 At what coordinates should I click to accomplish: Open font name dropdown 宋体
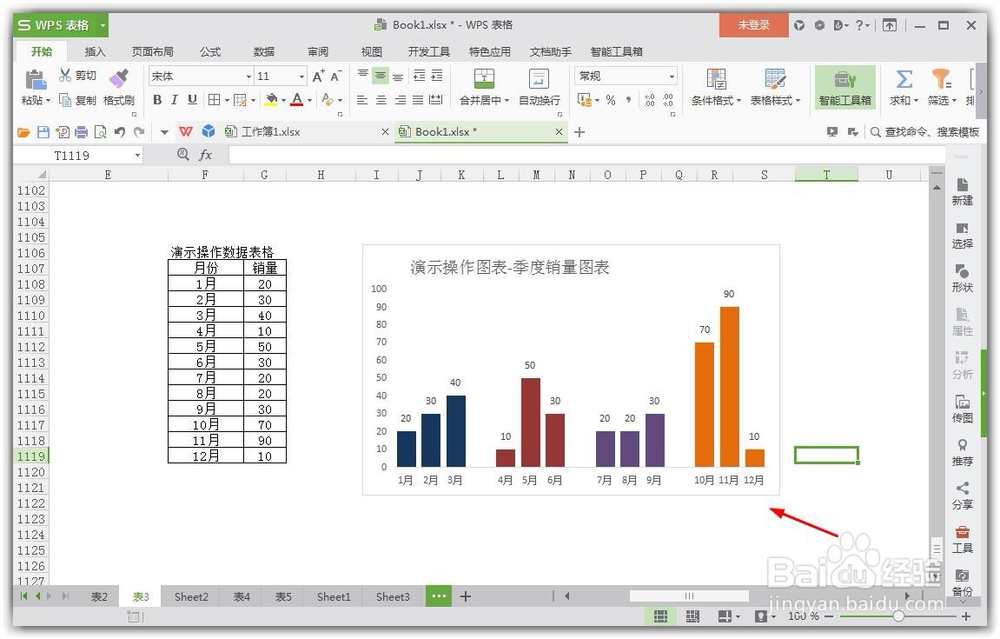tap(249, 77)
